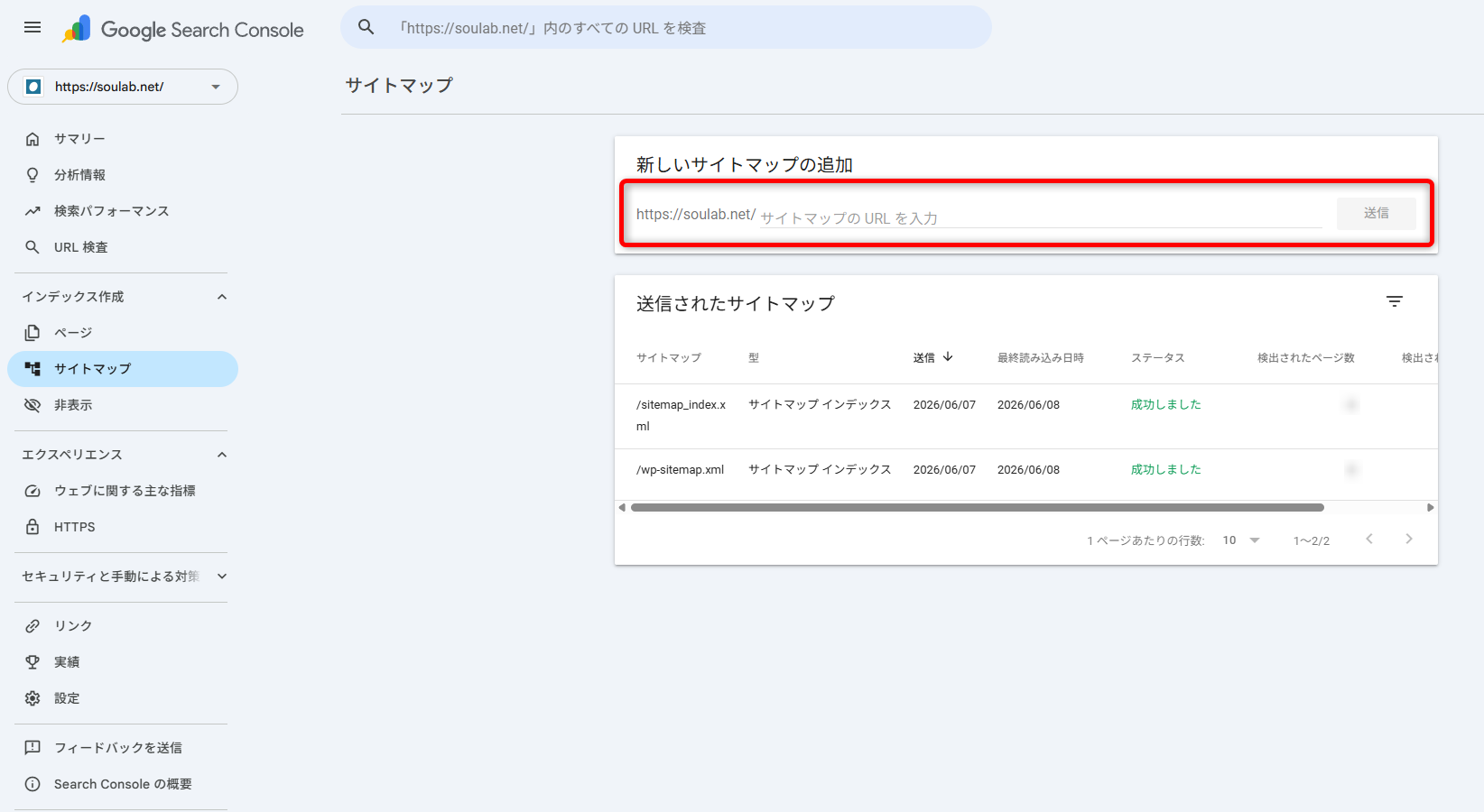The height and width of the screenshot is (812, 1484).
Task: Open リンク report
Action: pos(123,626)
